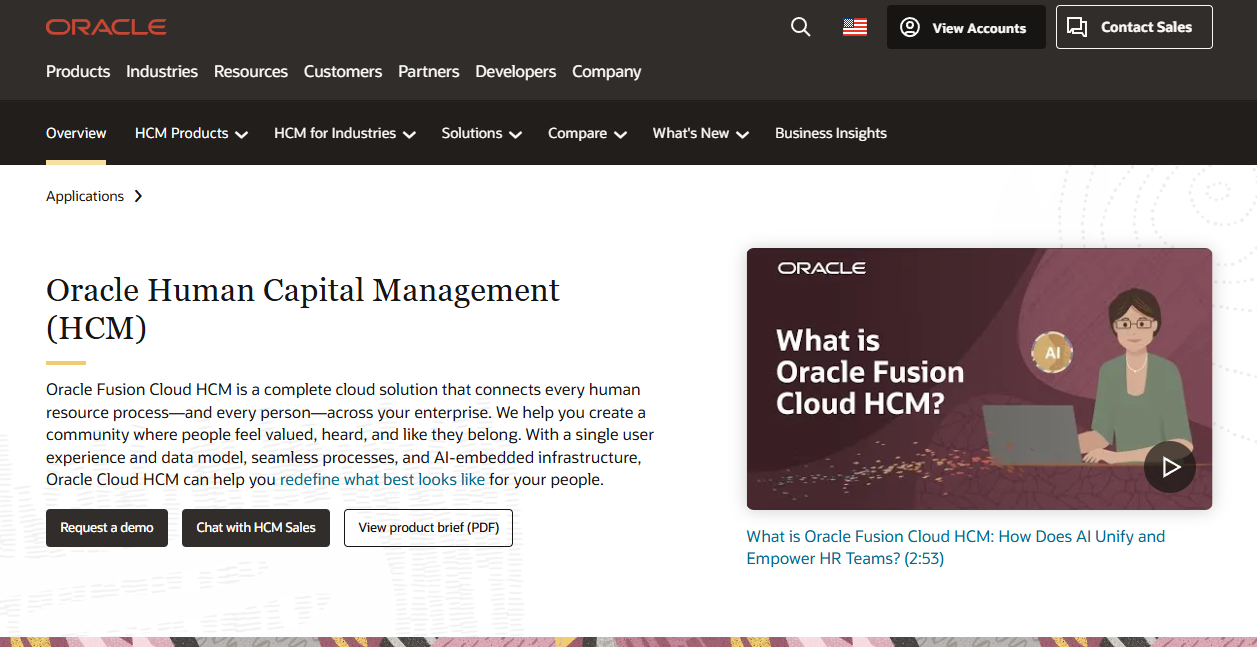
Task: Click the Oracle logo inside the video card
Action: [x=822, y=268]
